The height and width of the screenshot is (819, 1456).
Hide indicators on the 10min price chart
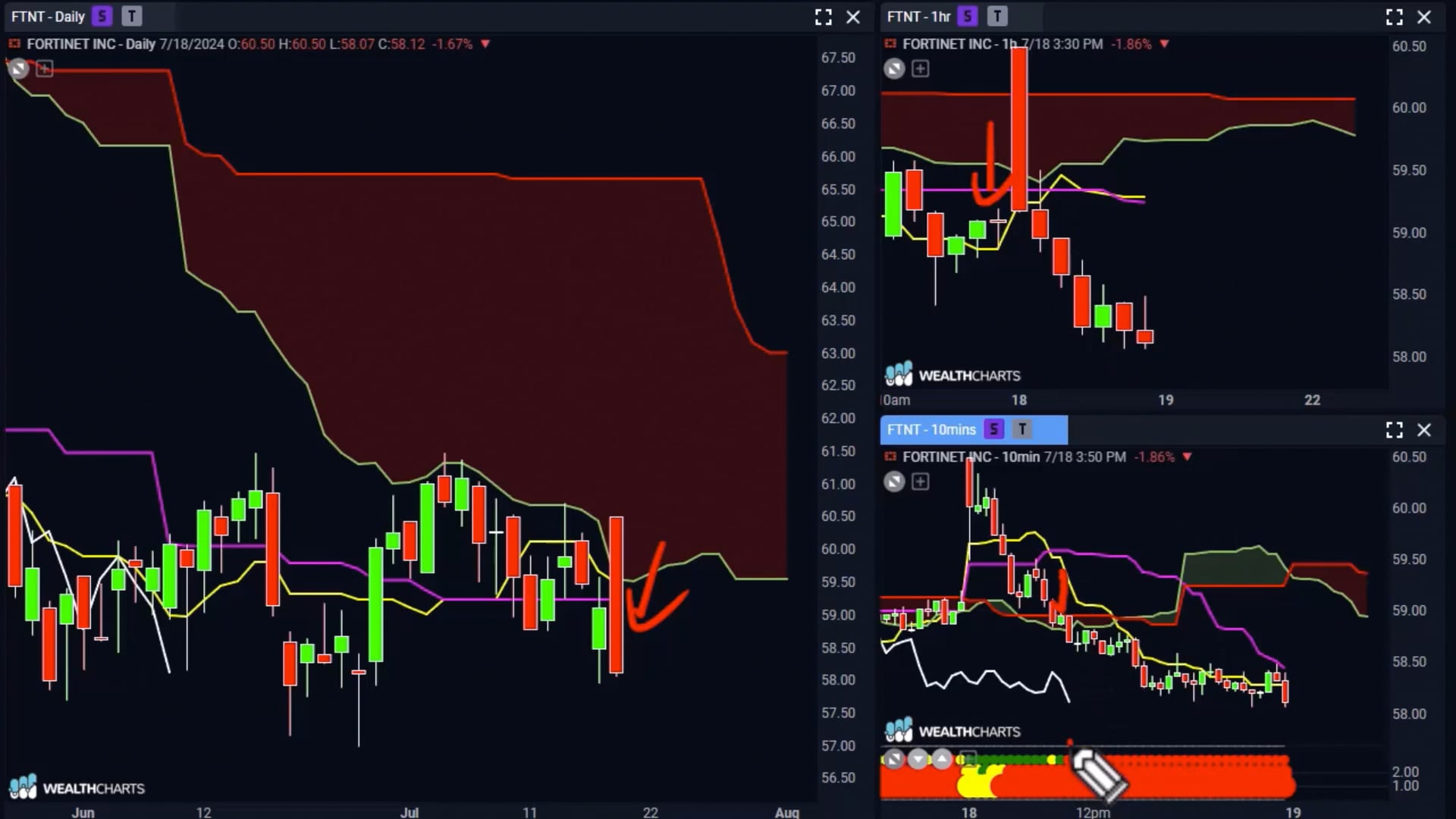pyautogui.click(x=895, y=482)
